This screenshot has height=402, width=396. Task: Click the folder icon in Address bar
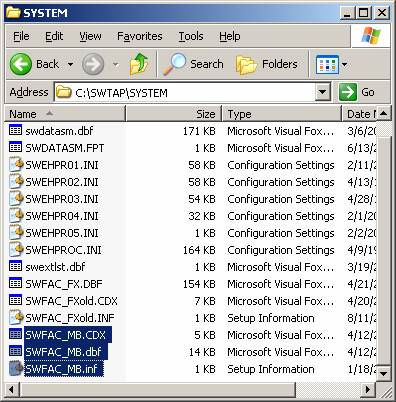(x=64, y=92)
